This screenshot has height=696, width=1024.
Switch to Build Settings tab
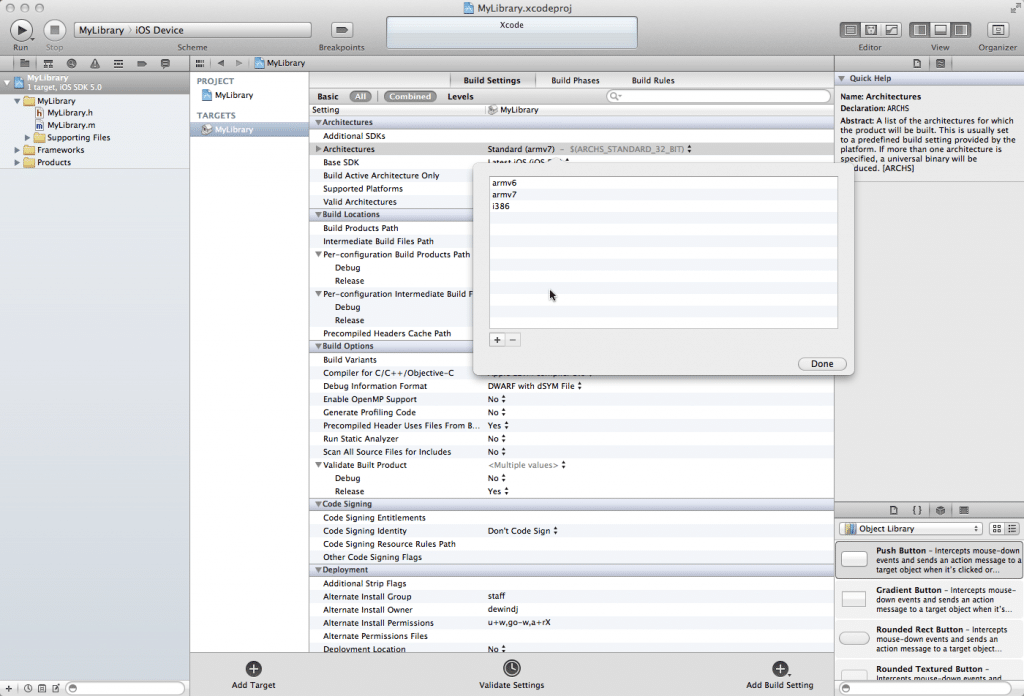pyautogui.click(x=492, y=80)
